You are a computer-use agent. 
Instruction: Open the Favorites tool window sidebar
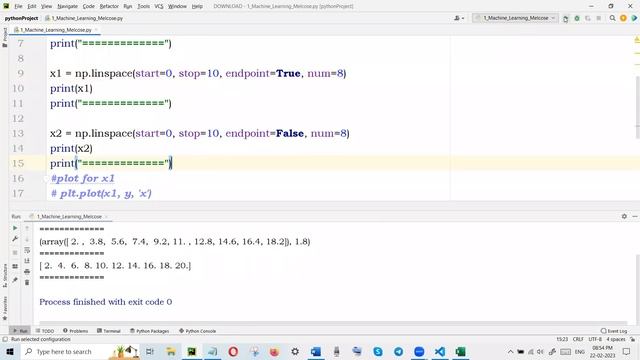tap(4, 308)
